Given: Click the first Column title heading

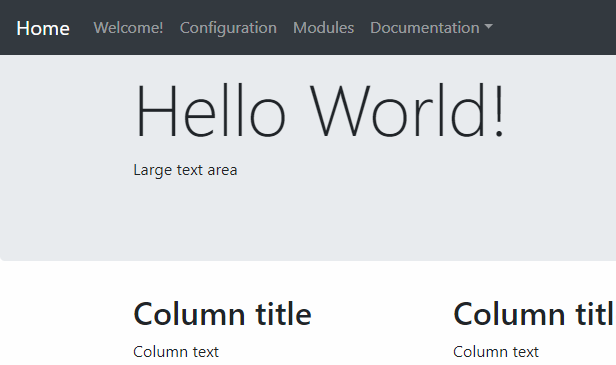Looking at the screenshot, I should [222, 314].
